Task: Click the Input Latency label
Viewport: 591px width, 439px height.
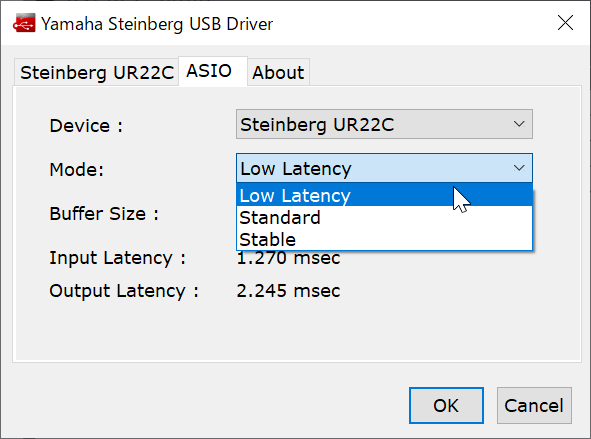Action: tap(118, 258)
